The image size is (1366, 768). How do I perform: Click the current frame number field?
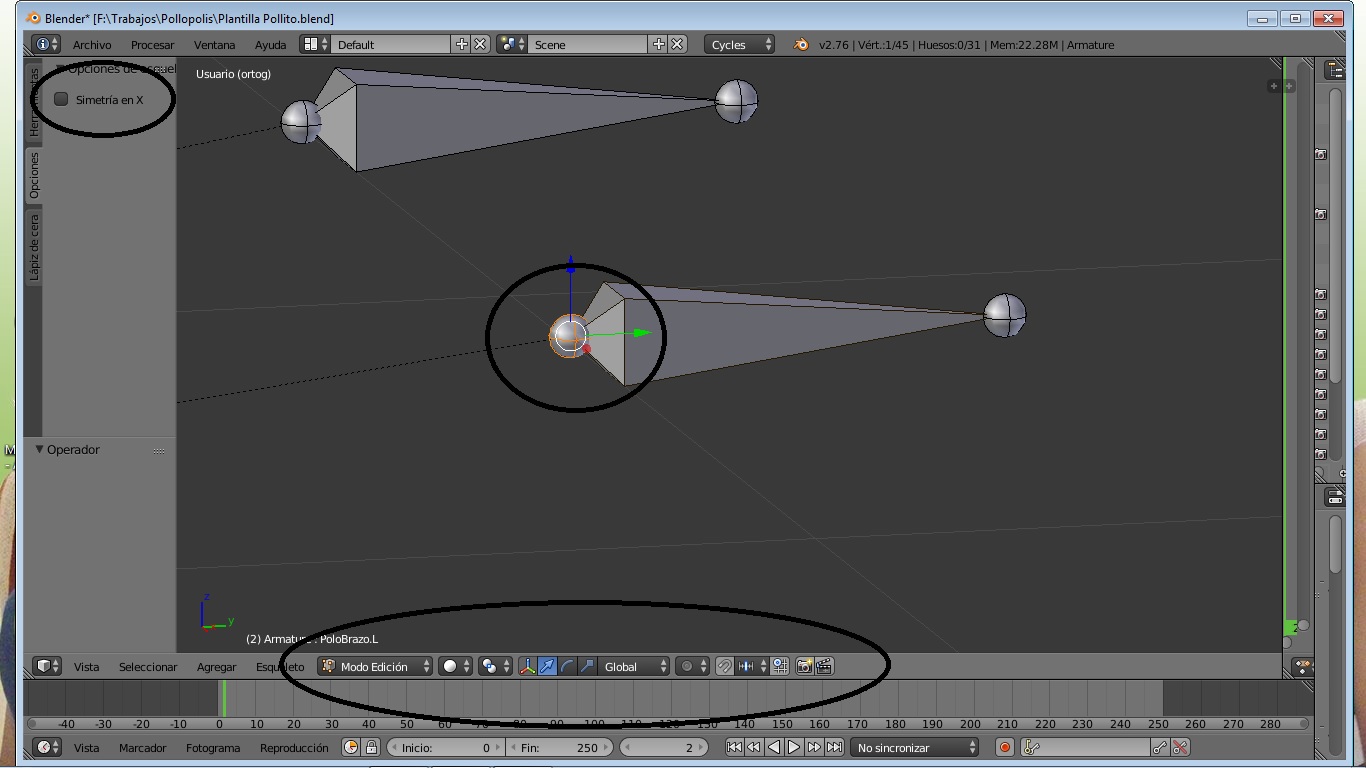664,747
